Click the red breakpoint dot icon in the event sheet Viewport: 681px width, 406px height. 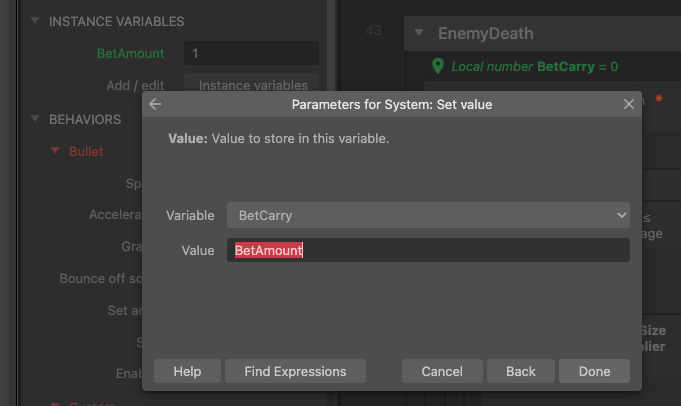[x=659, y=98]
